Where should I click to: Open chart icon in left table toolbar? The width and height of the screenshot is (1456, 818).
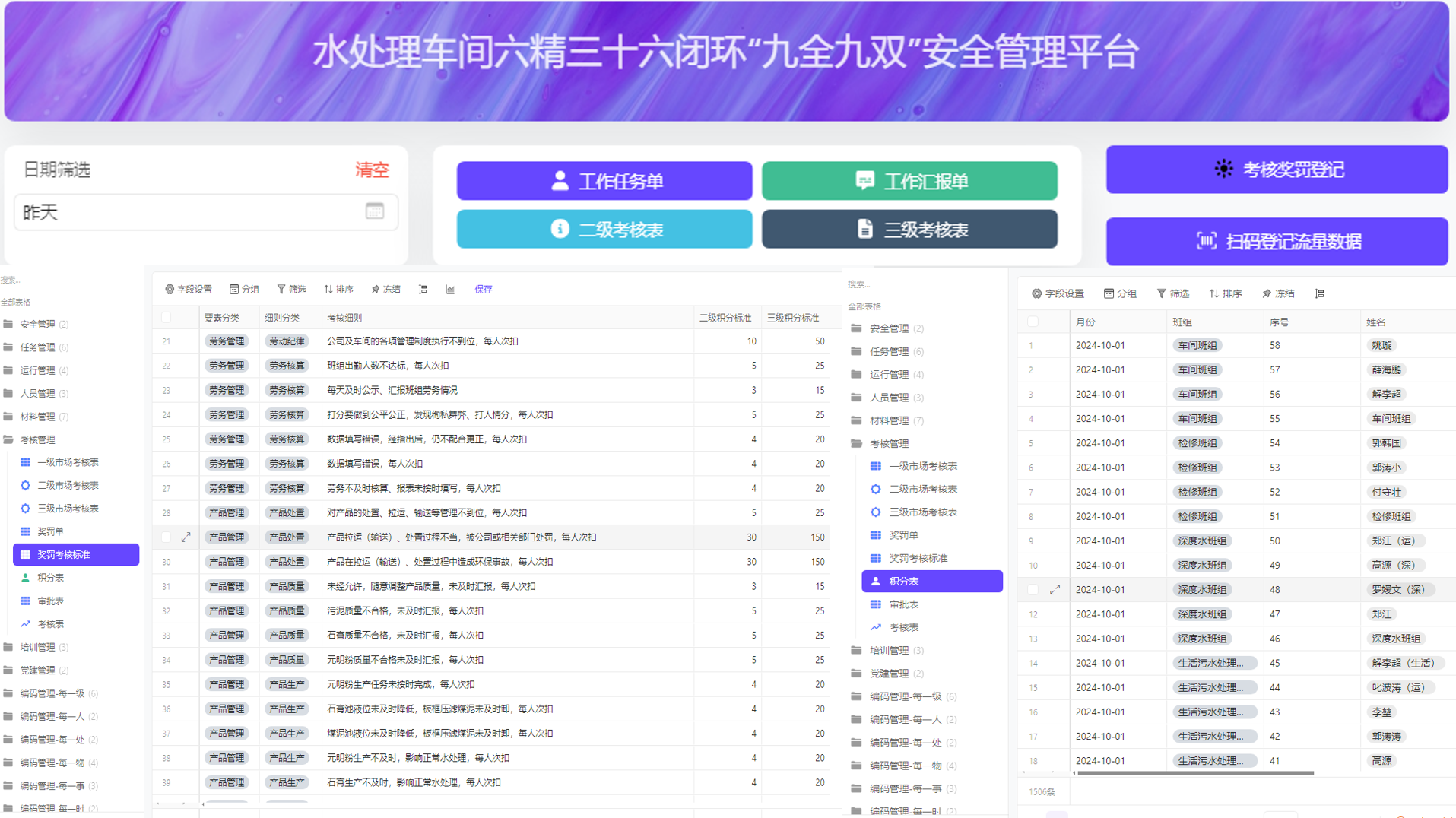click(450, 289)
